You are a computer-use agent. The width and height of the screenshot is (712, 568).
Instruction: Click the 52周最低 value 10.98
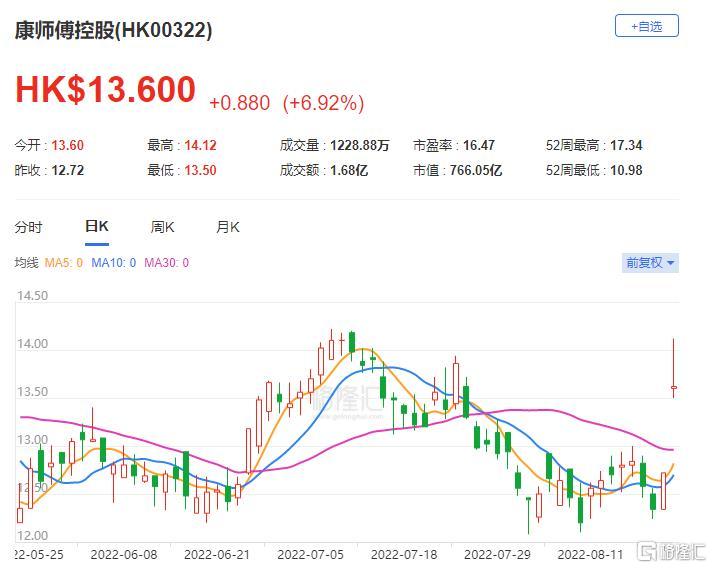pyautogui.click(x=626, y=170)
